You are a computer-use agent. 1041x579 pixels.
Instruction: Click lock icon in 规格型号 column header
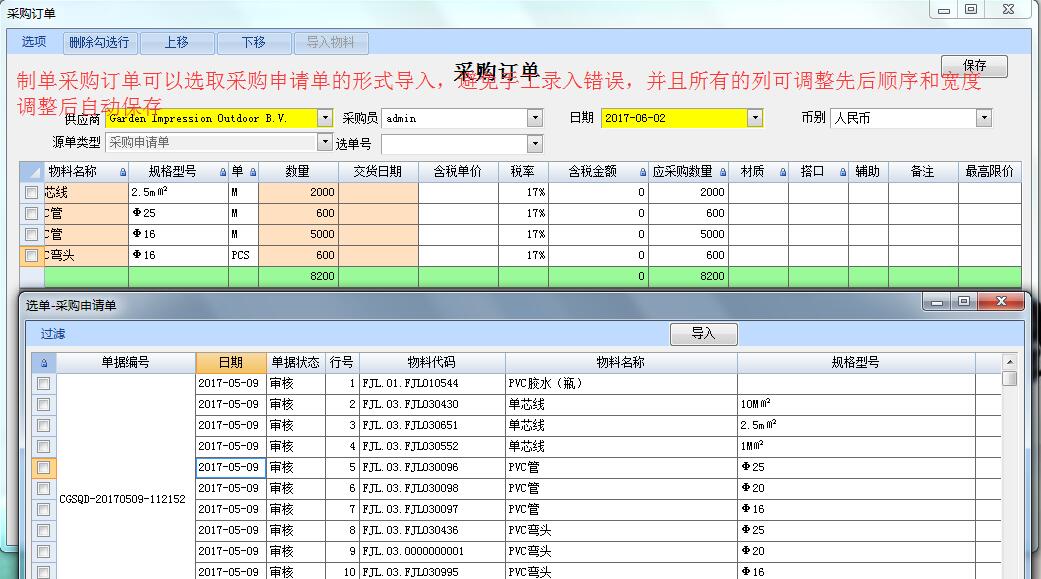[223, 172]
